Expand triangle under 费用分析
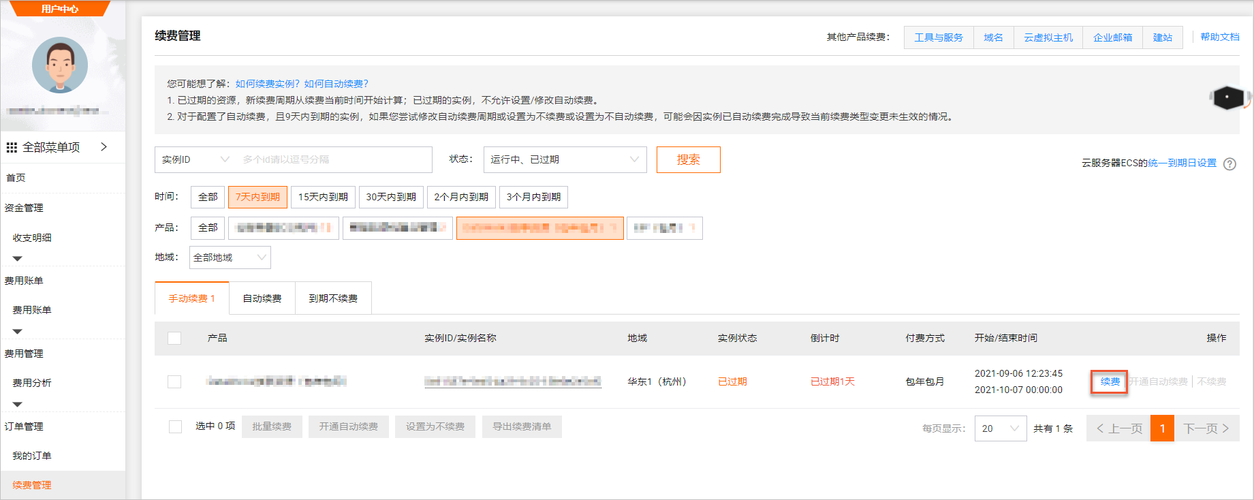The width and height of the screenshot is (1254, 500). pyautogui.click(x=17, y=404)
